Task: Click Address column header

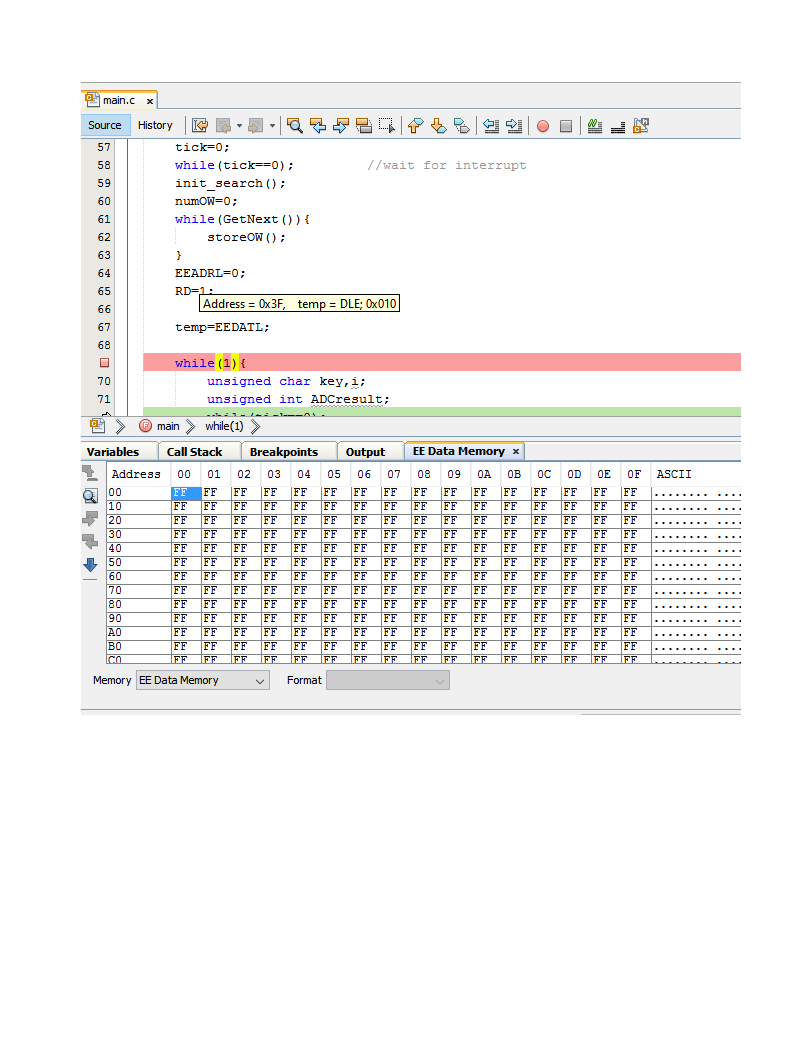Action: click(136, 474)
